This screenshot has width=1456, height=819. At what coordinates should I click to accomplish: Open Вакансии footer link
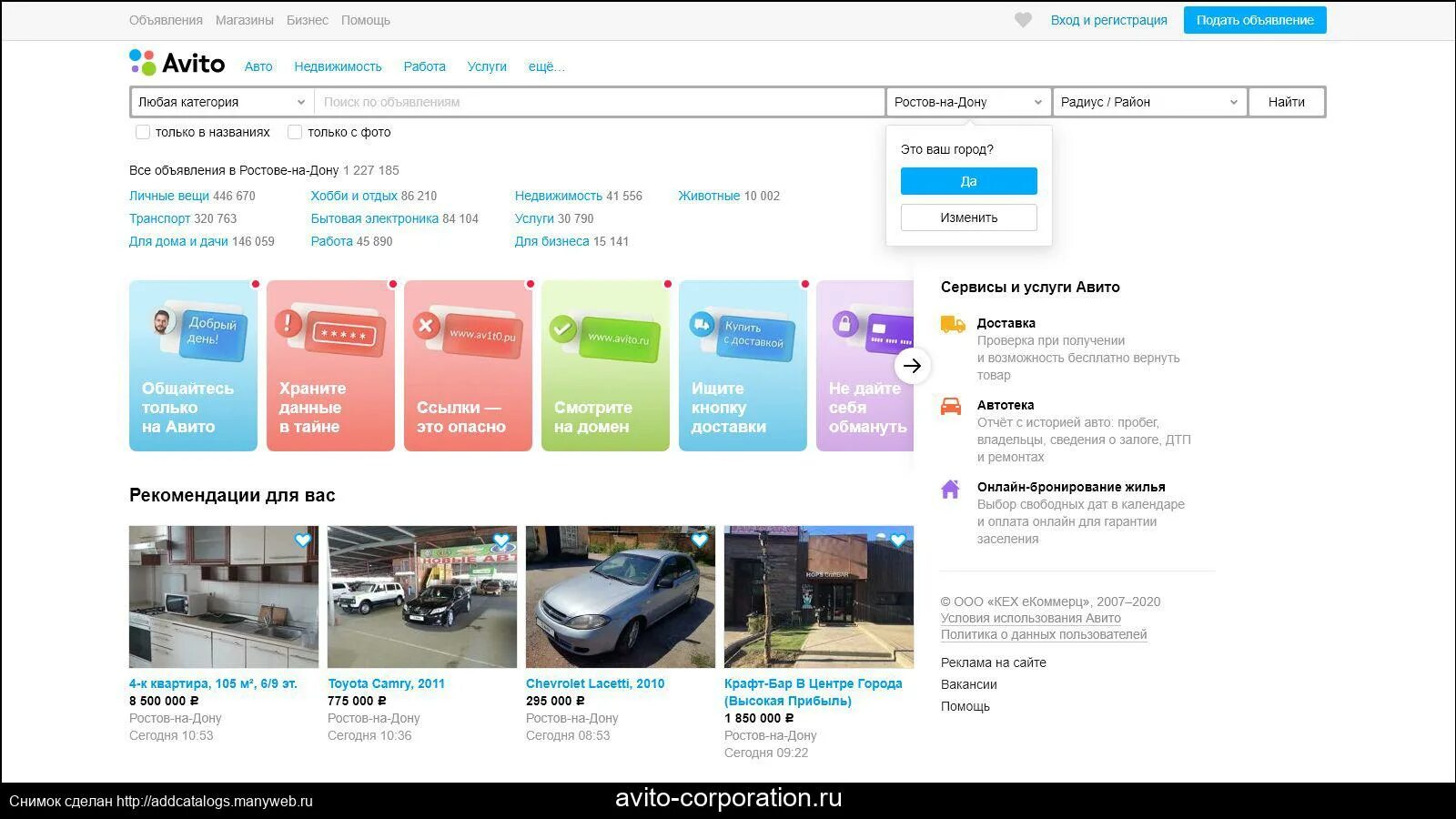pyautogui.click(x=969, y=684)
